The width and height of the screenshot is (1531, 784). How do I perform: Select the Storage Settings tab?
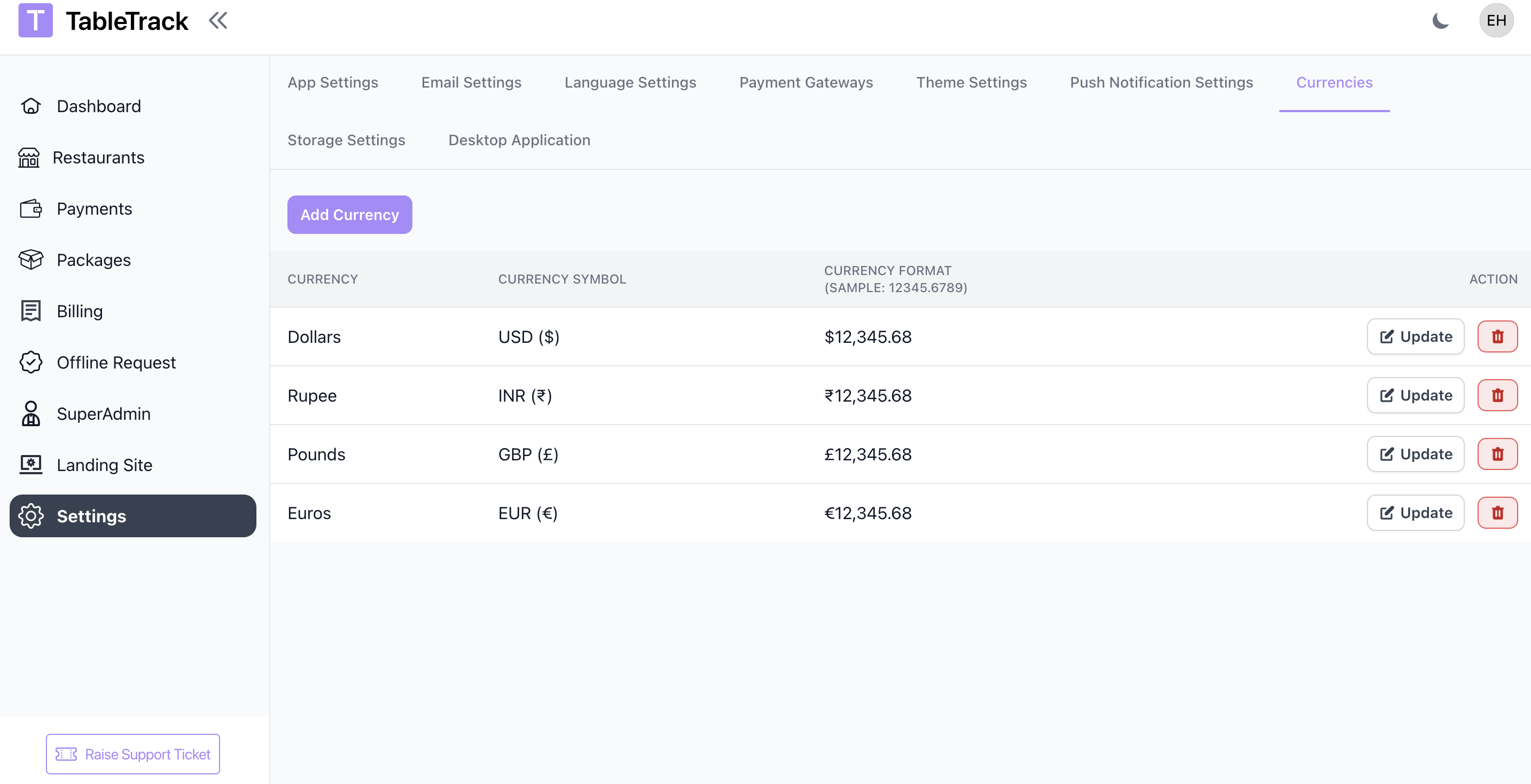click(346, 140)
